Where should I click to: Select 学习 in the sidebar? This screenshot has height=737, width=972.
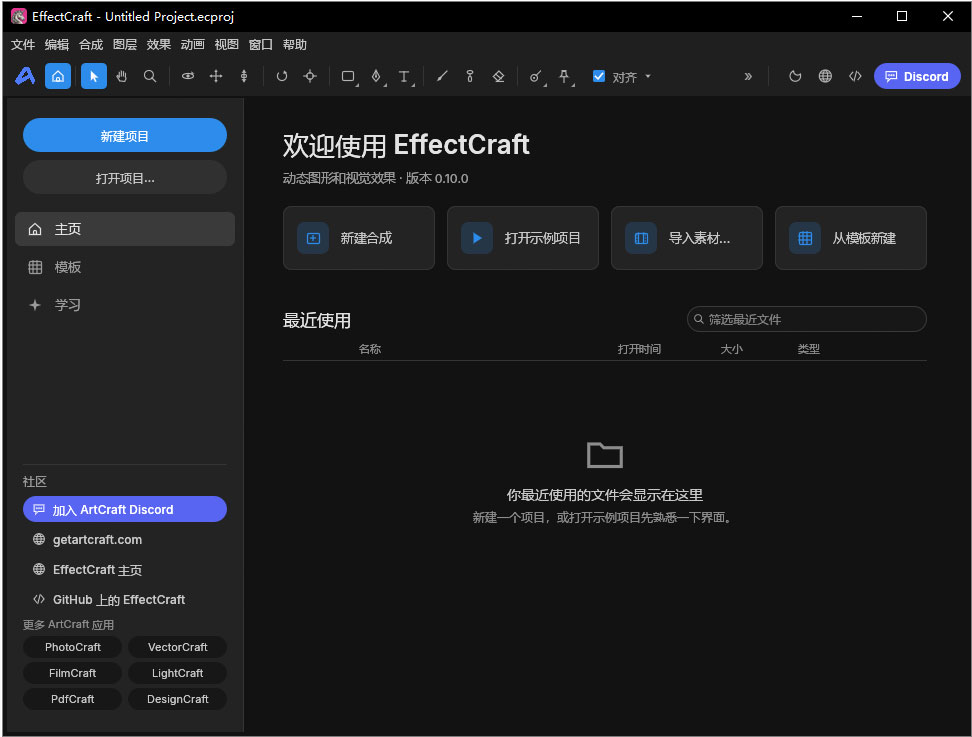click(125, 305)
